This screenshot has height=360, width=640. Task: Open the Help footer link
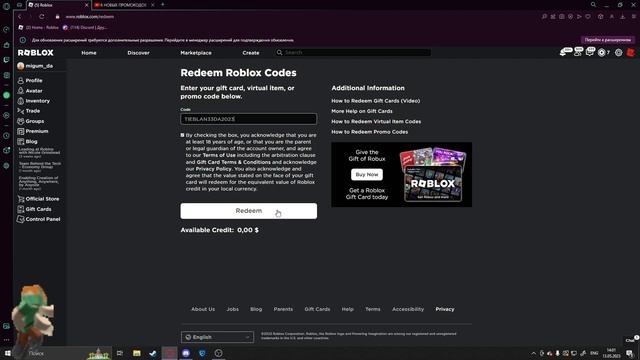click(347, 309)
